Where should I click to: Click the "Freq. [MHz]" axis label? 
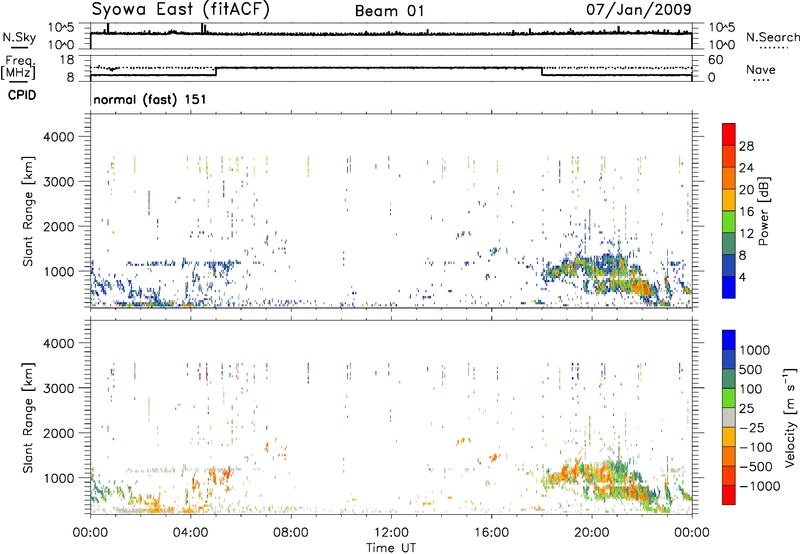point(18,68)
